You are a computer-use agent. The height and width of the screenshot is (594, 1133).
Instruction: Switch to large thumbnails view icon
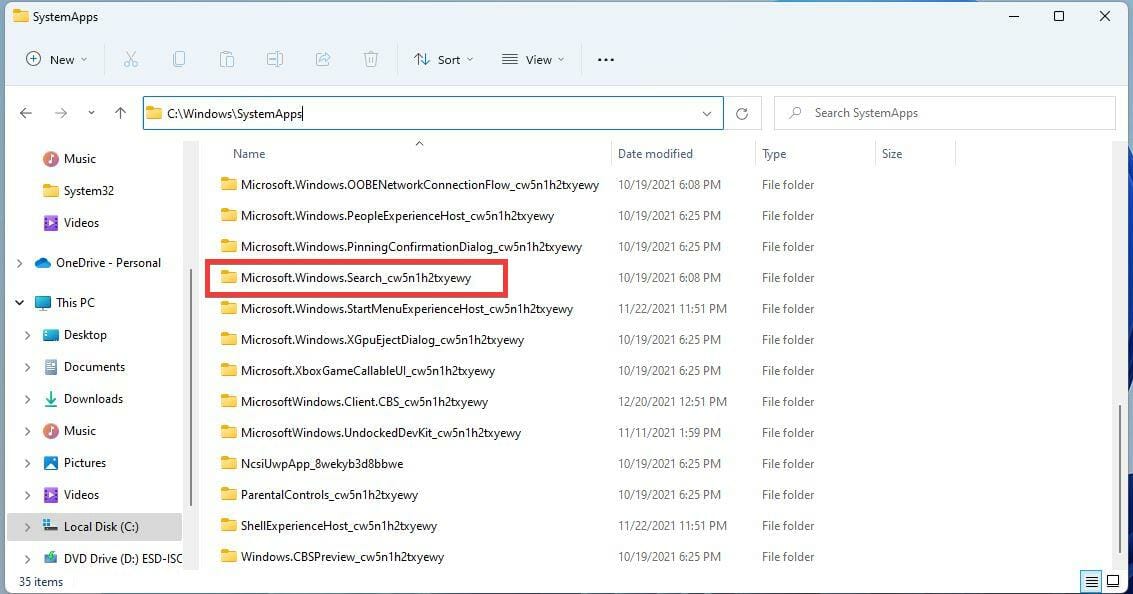(x=1113, y=581)
